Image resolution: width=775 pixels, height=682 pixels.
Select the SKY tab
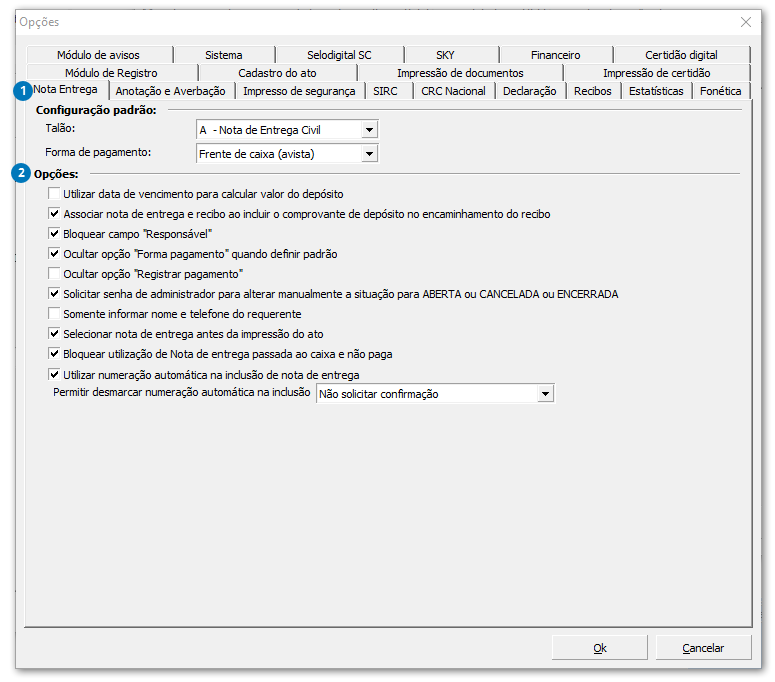click(x=445, y=55)
